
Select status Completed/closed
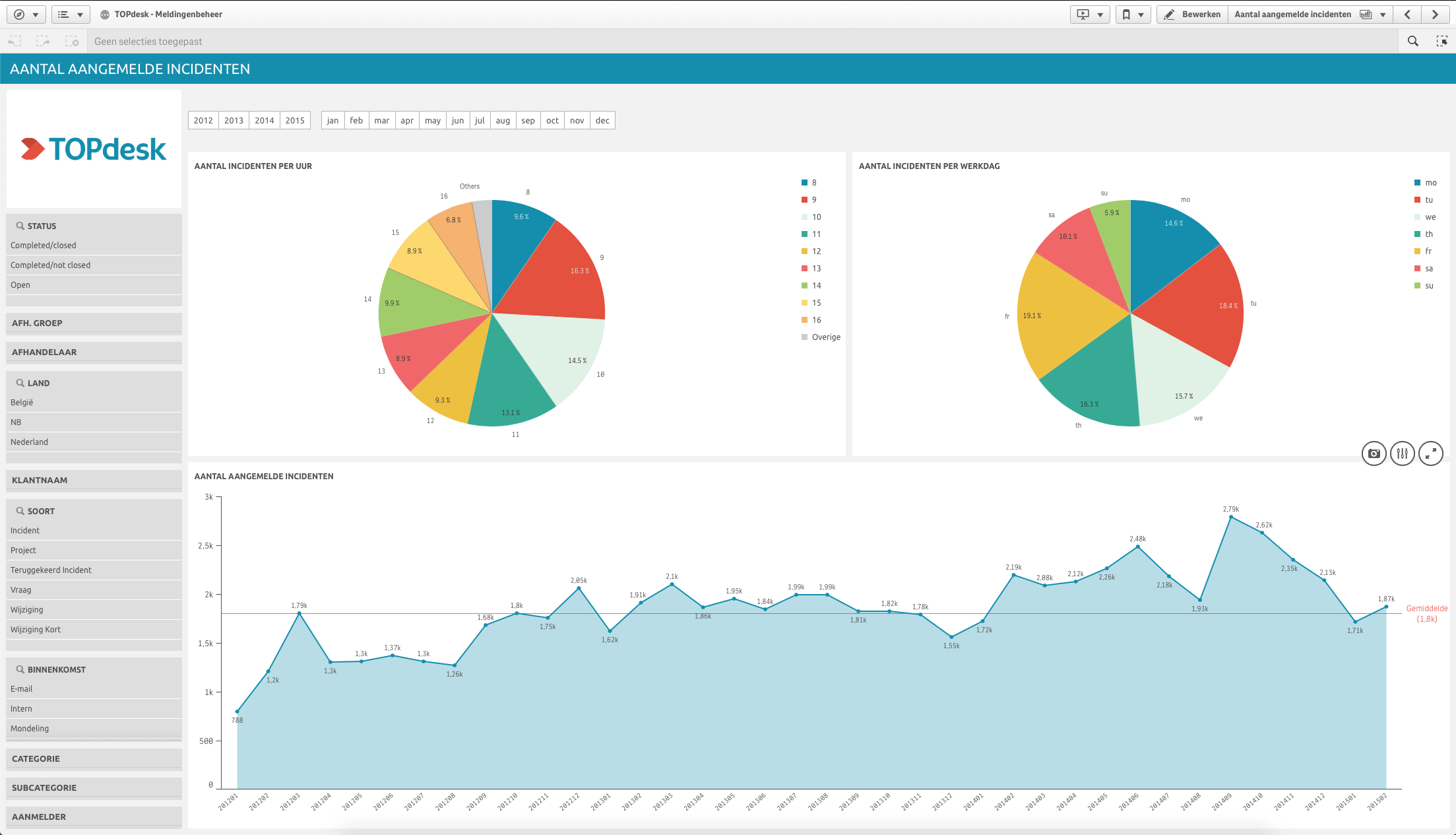[x=94, y=245]
